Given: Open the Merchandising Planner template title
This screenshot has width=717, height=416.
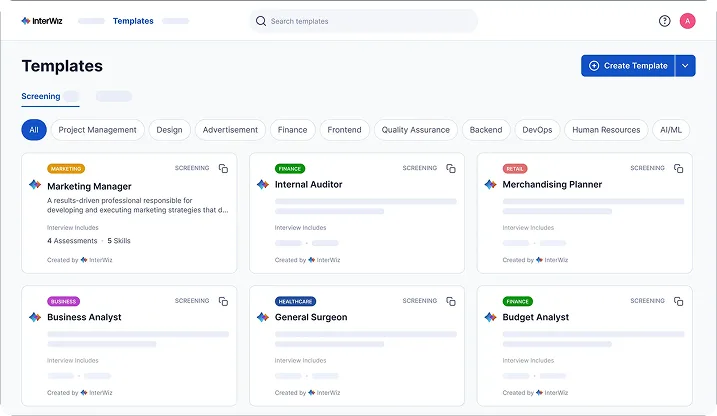Looking at the screenshot, I should (x=552, y=185).
